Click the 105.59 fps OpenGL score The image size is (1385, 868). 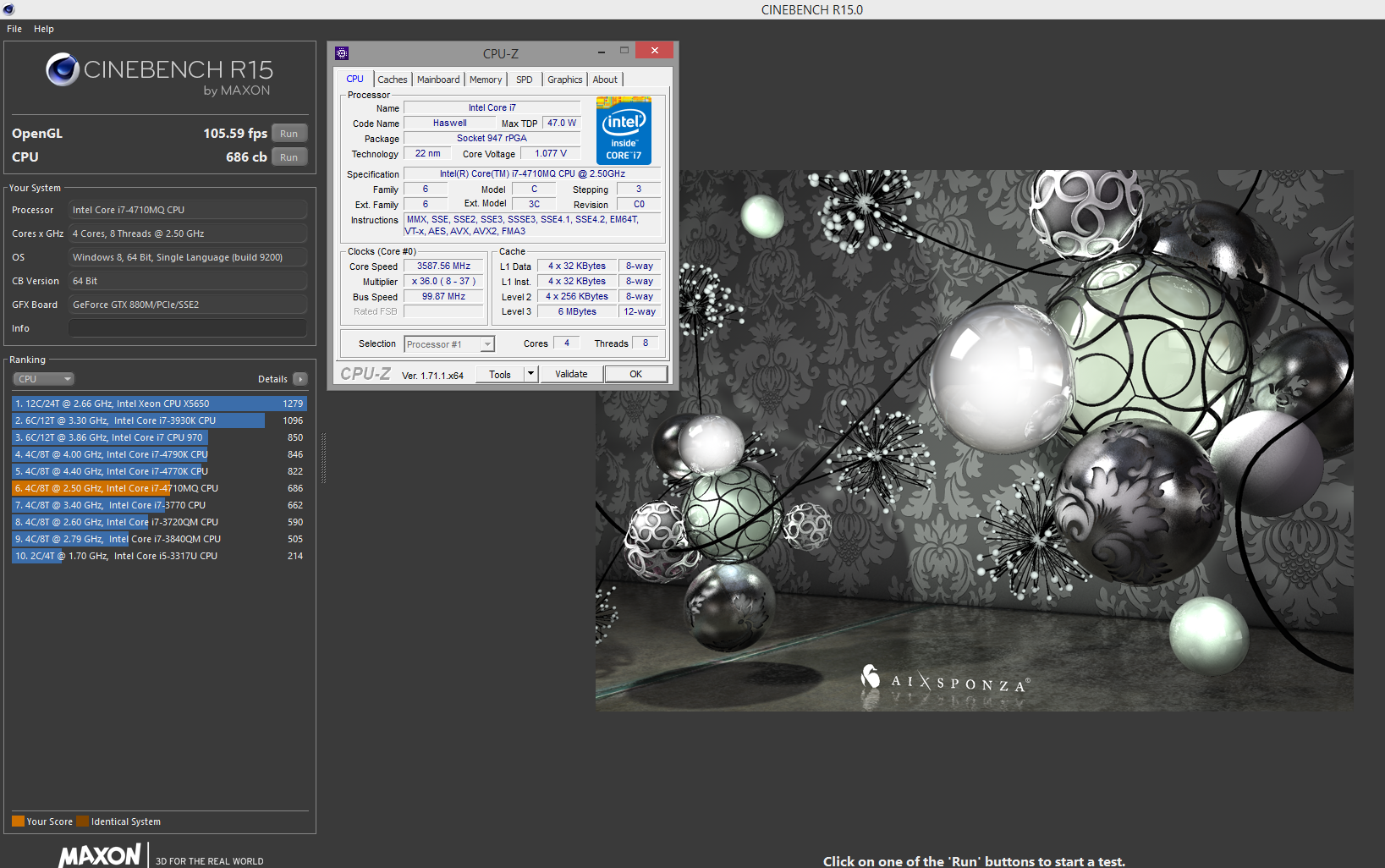pos(235,134)
